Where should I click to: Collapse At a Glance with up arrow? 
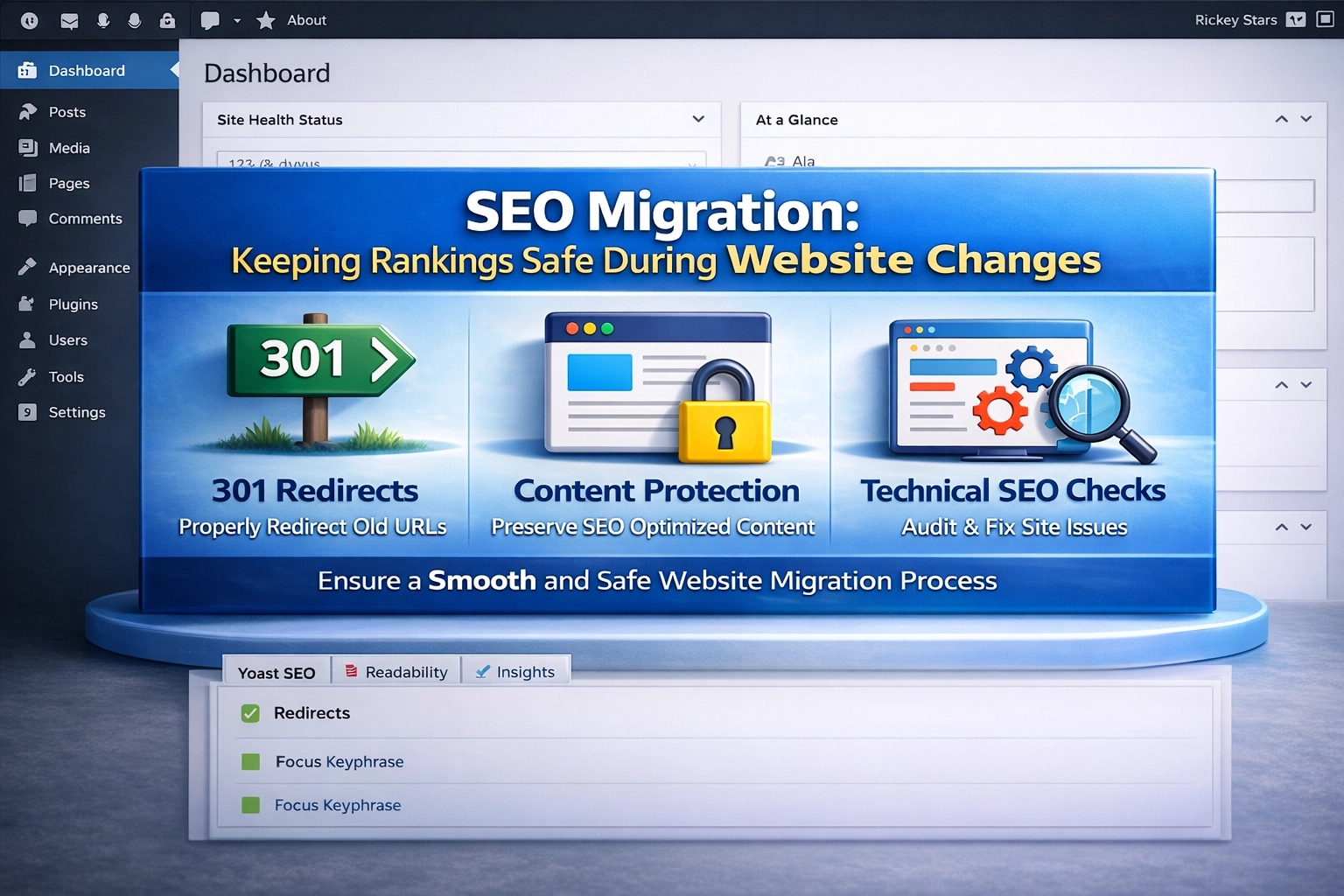pyautogui.click(x=1281, y=119)
